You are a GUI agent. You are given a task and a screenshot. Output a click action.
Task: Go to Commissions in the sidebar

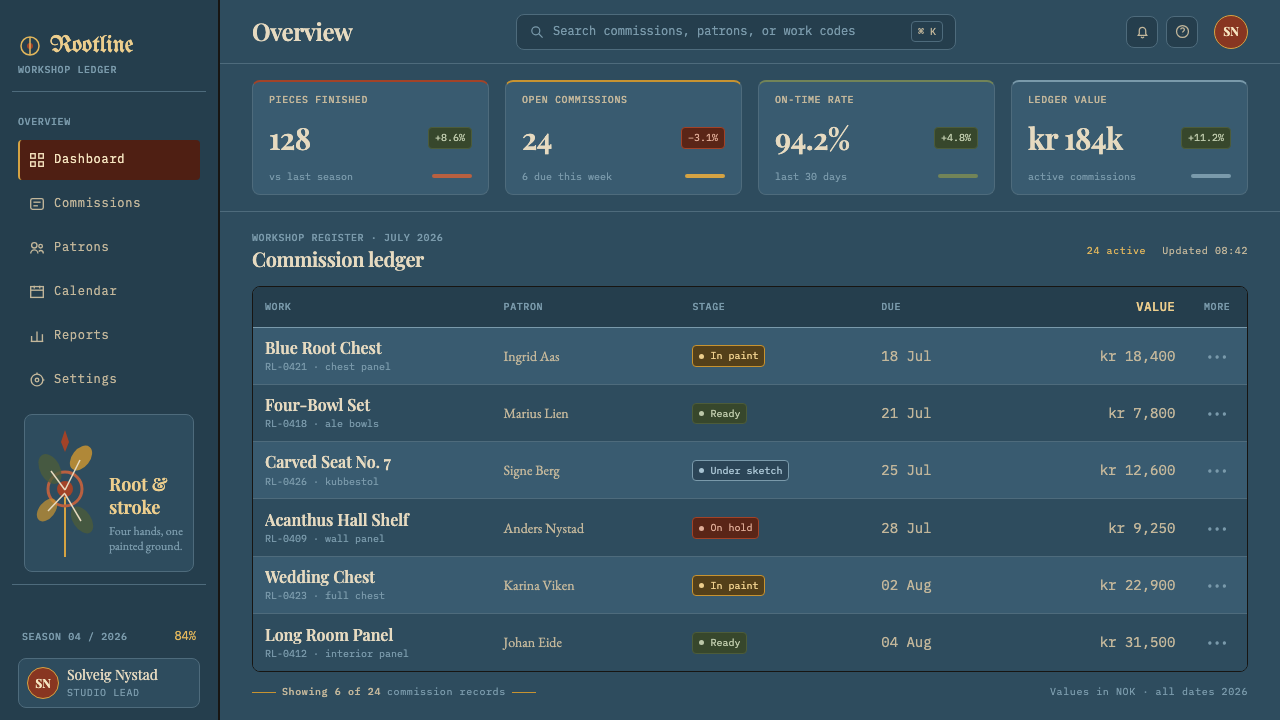(109, 204)
